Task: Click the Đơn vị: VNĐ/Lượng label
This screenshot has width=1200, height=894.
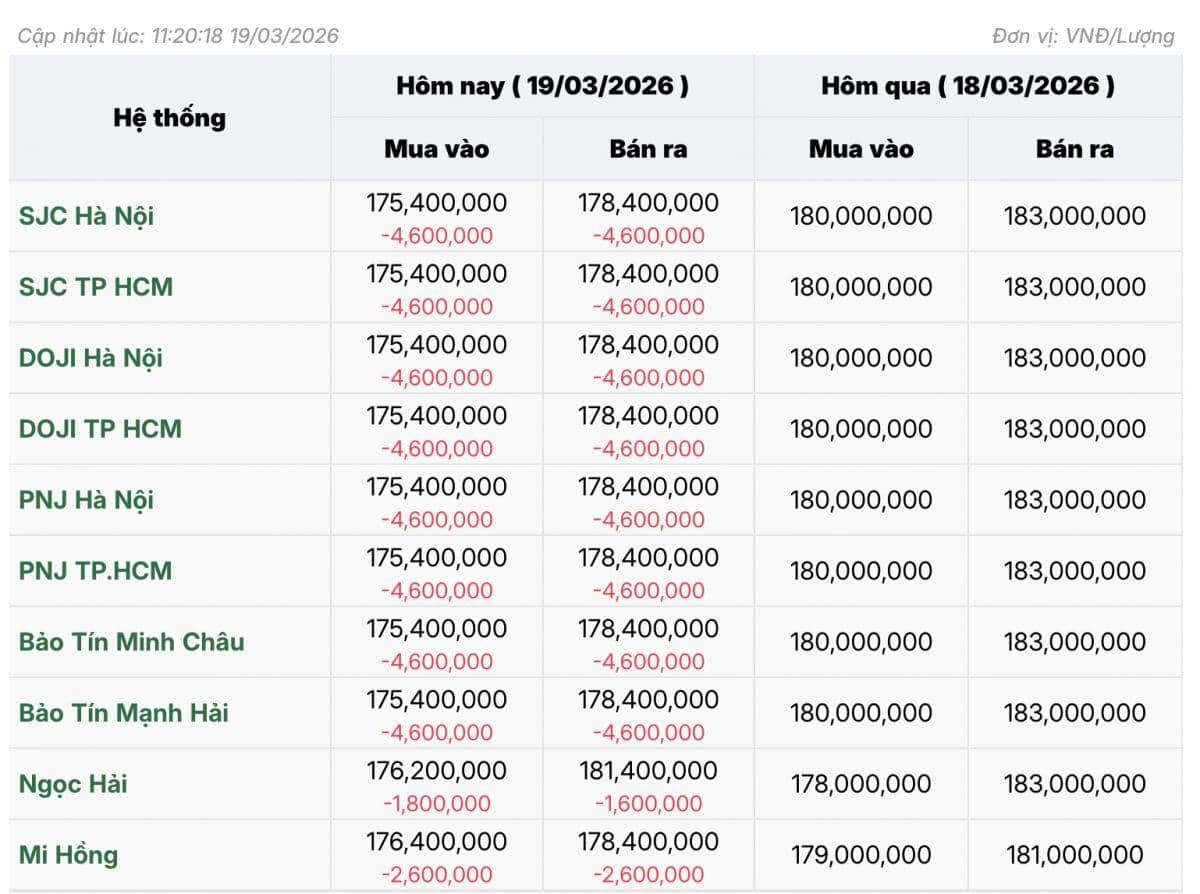Action: (x=1083, y=36)
